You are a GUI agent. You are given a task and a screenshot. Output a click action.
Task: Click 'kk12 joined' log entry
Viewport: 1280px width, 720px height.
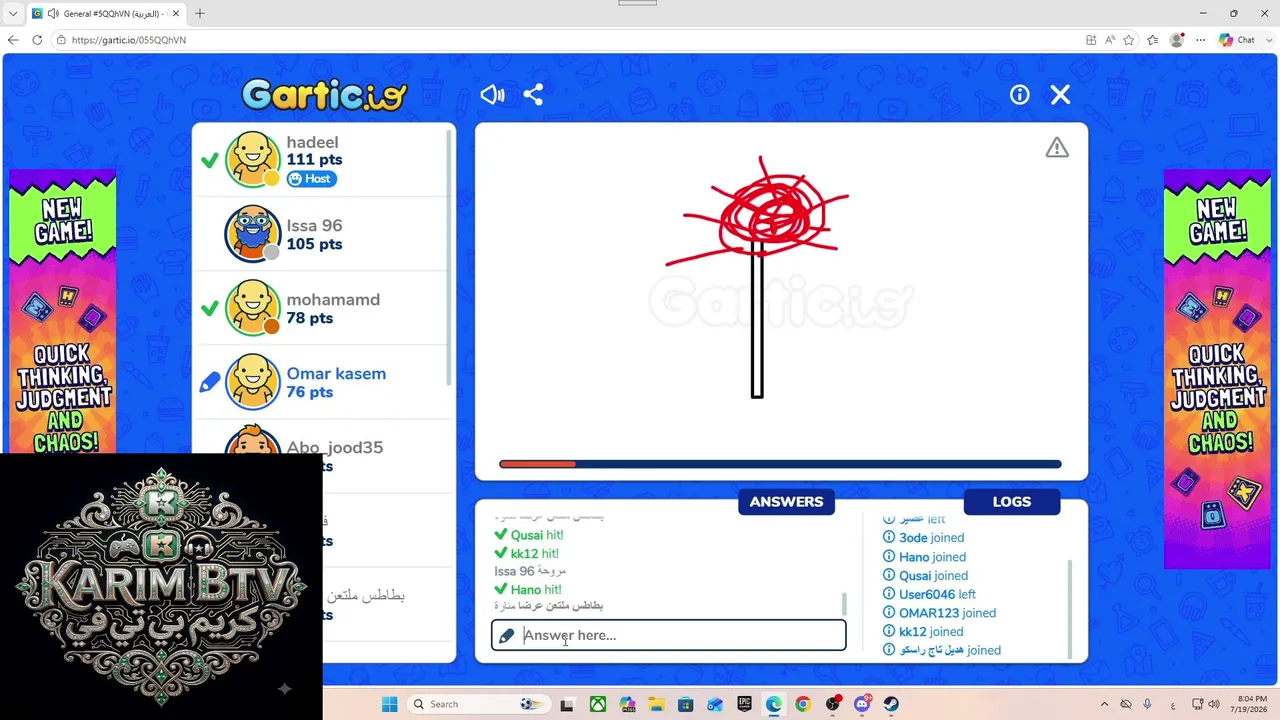[922, 632]
